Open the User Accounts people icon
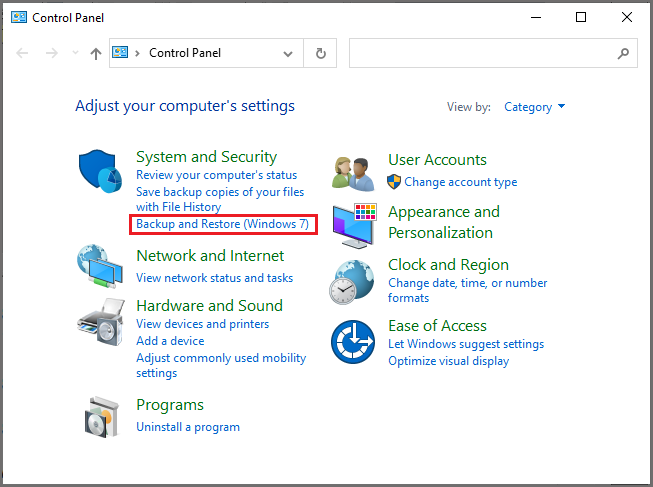This screenshot has width=653, height=487. tap(353, 174)
